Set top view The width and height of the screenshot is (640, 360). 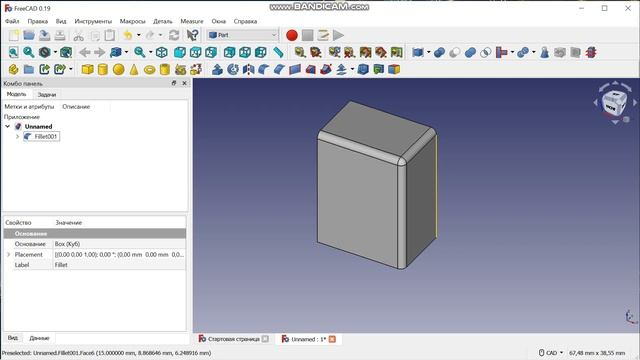click(196, 52)
